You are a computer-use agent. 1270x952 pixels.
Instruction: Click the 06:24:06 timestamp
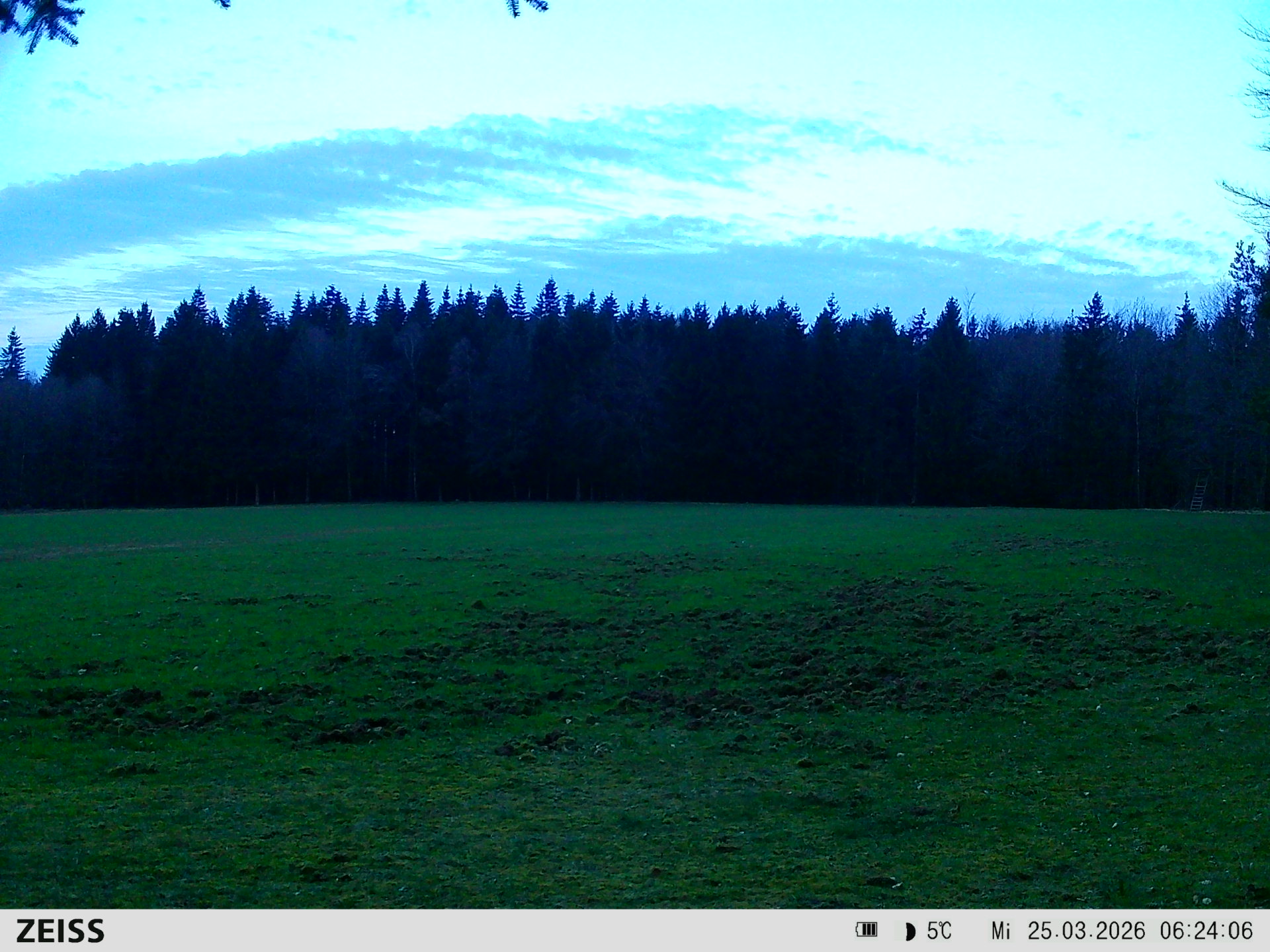pos(1206,931)
